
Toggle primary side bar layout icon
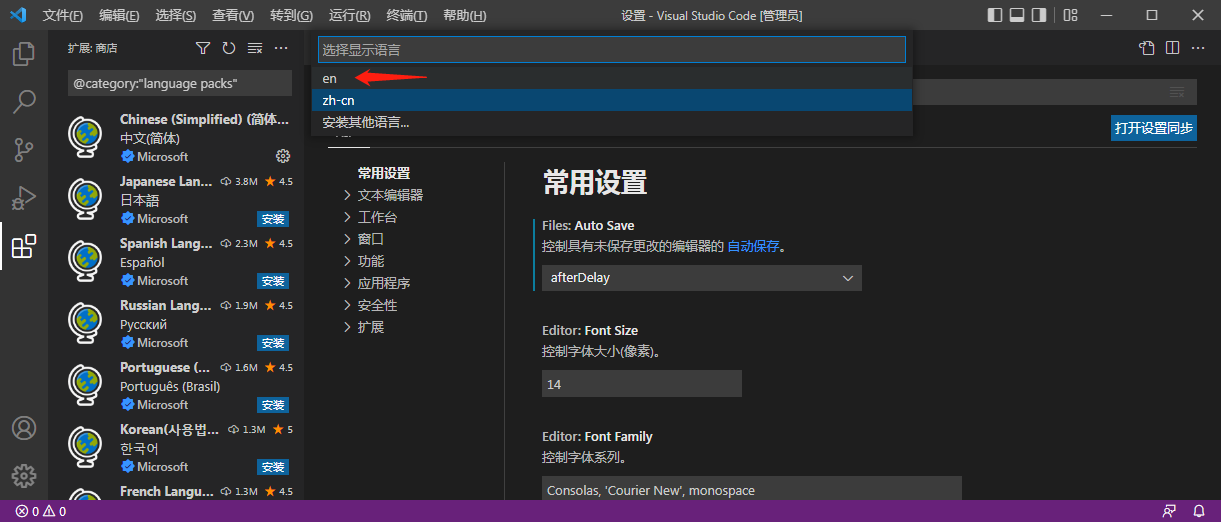pyautogui.click(x=995, y=15)
